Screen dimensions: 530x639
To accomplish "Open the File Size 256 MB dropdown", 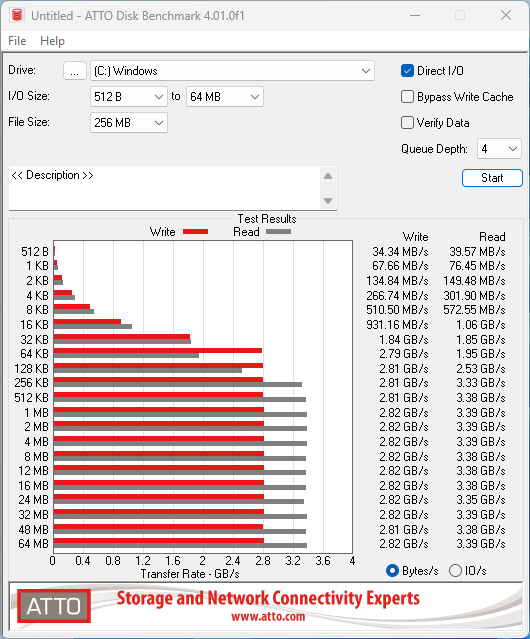I will (129, 123).
